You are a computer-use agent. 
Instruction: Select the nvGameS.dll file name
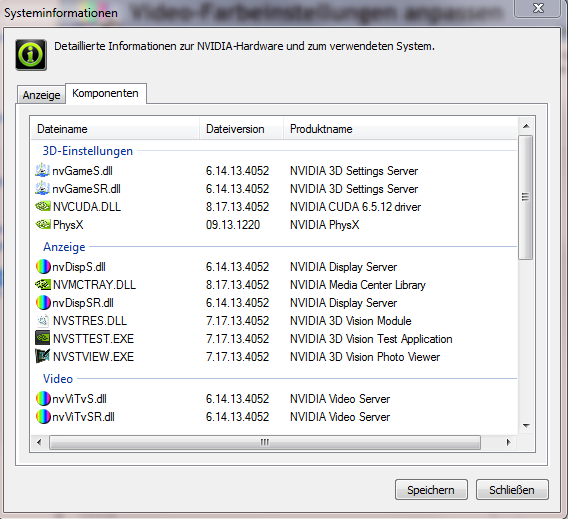click(82, 171)
